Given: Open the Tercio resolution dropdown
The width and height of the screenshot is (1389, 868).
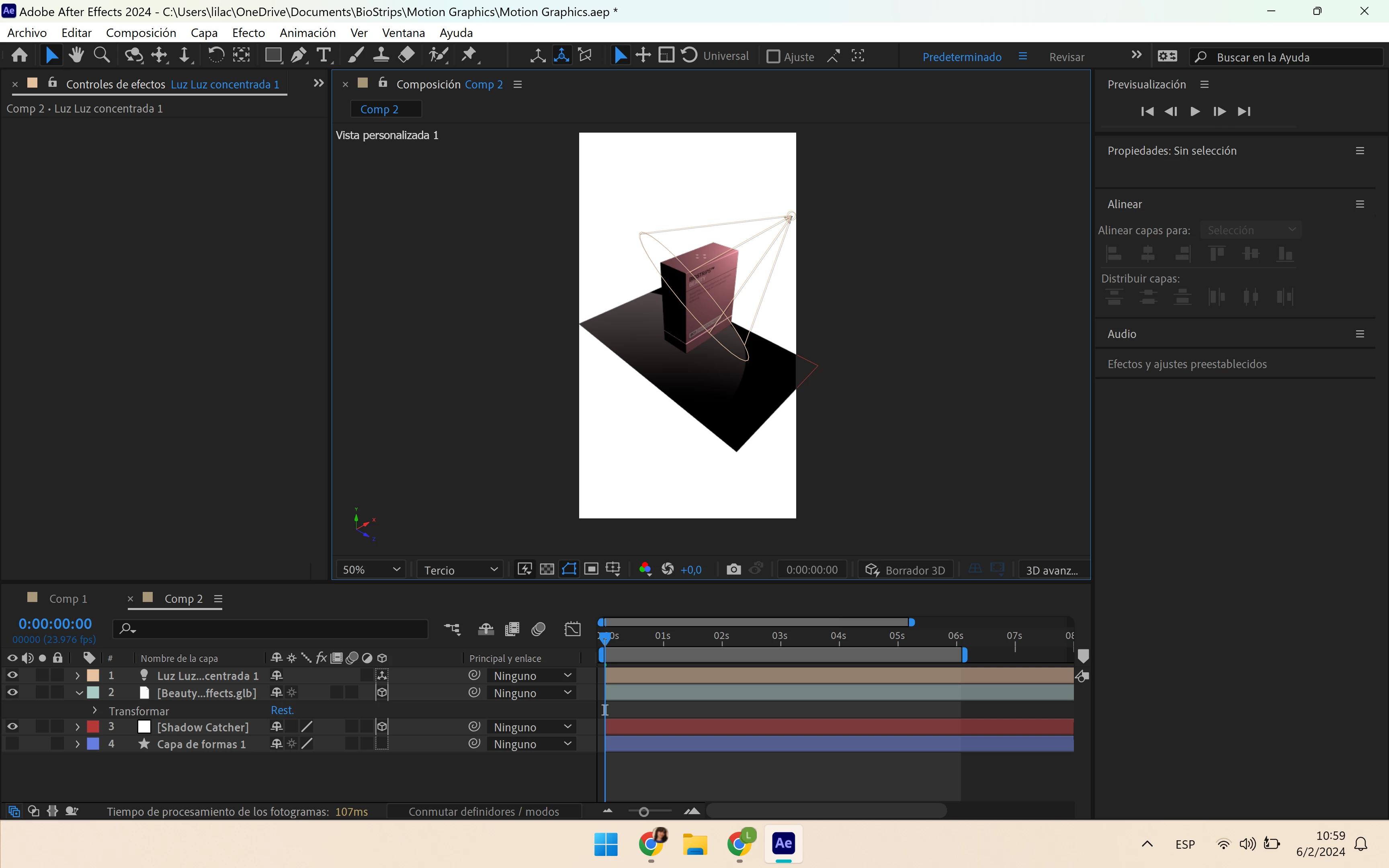Looking at the screenshot, I should tap(460, 569).
